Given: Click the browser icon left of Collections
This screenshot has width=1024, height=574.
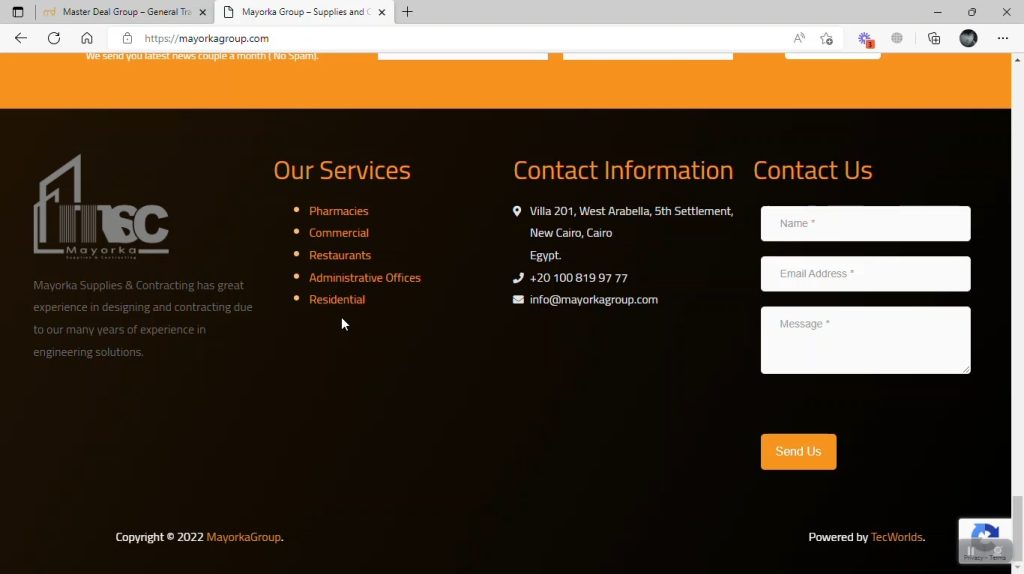Looking at the screenshot, I should click(897, 39).
